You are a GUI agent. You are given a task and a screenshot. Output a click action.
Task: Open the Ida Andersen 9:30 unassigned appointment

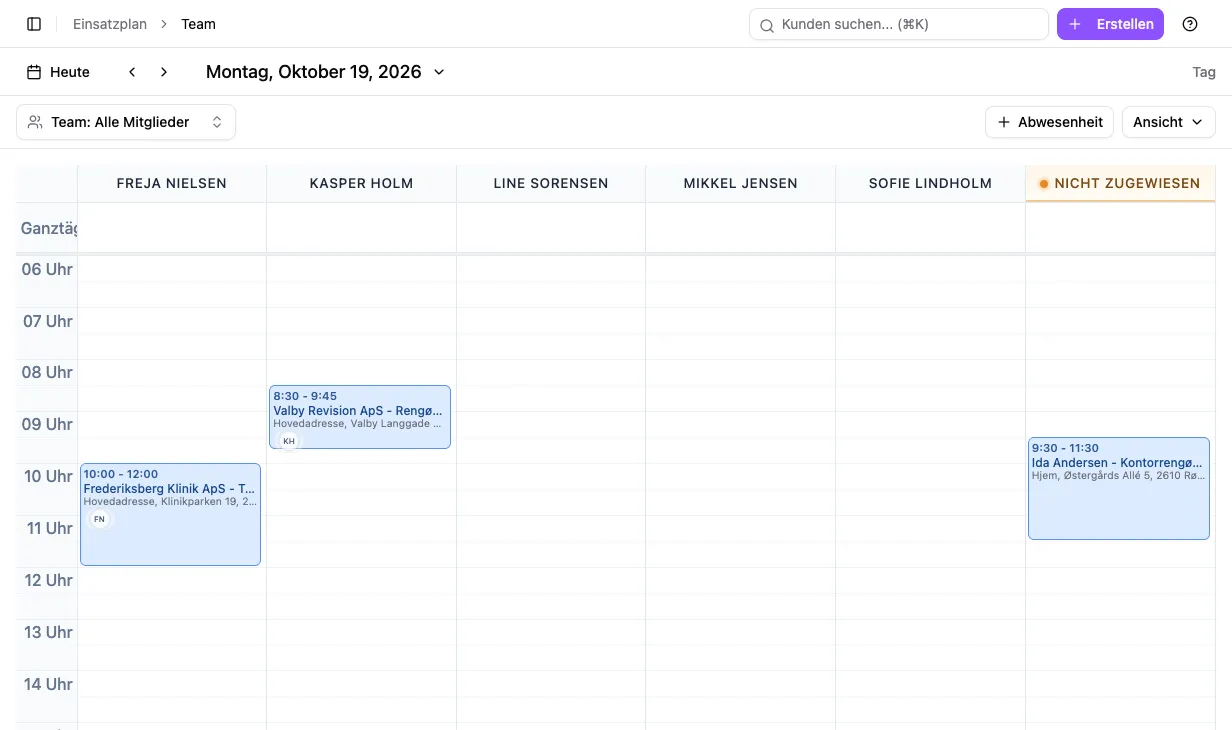pyautogui.click(x=1119, y=488)
